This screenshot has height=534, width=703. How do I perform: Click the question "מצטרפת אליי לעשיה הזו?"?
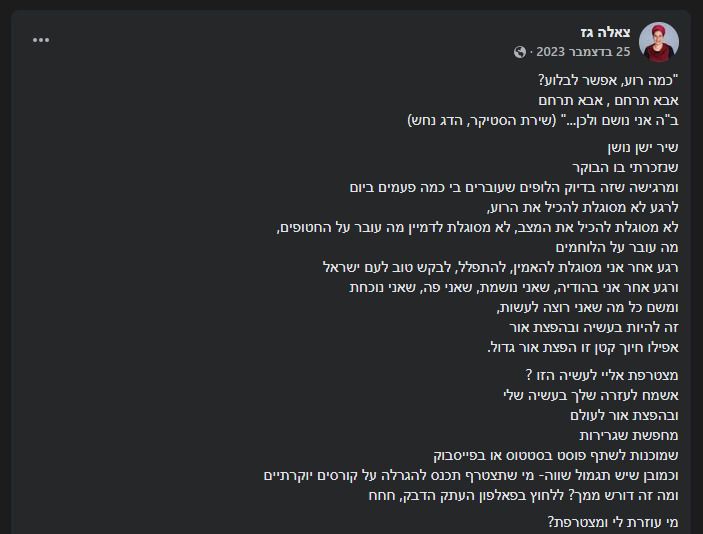(x=602, y=375)
